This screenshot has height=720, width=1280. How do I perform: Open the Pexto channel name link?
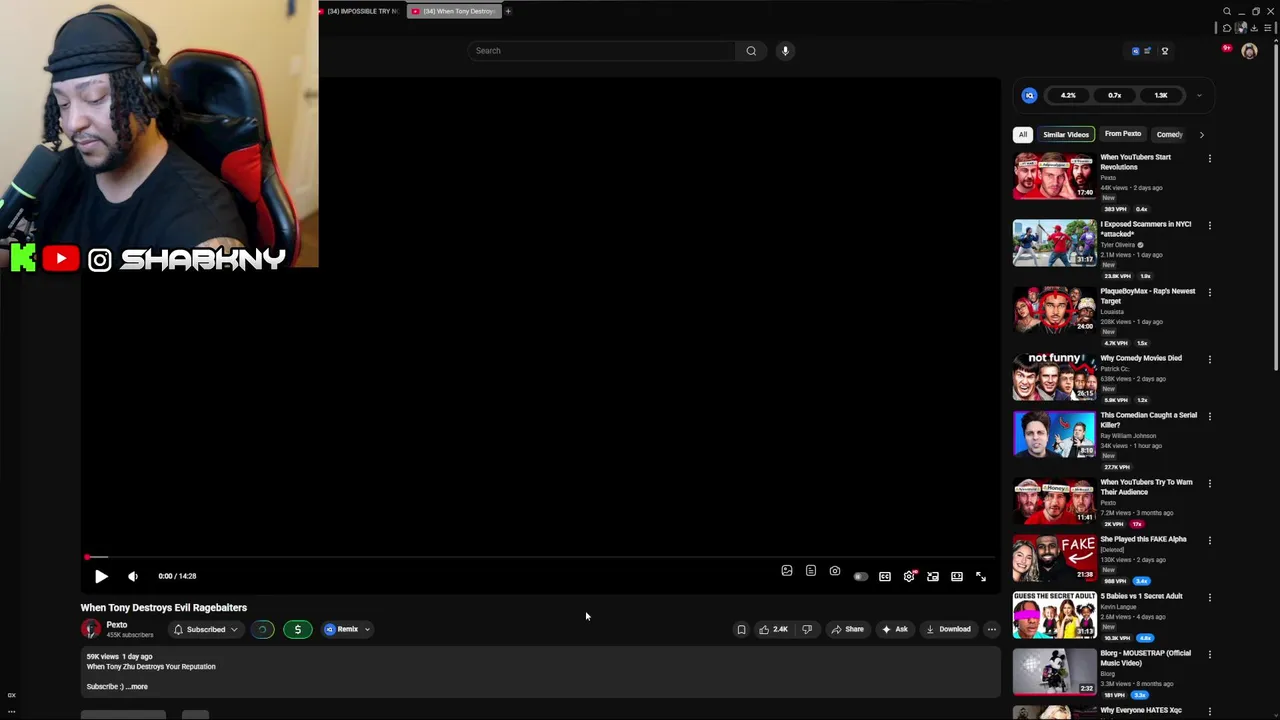[x=117, y=625]
